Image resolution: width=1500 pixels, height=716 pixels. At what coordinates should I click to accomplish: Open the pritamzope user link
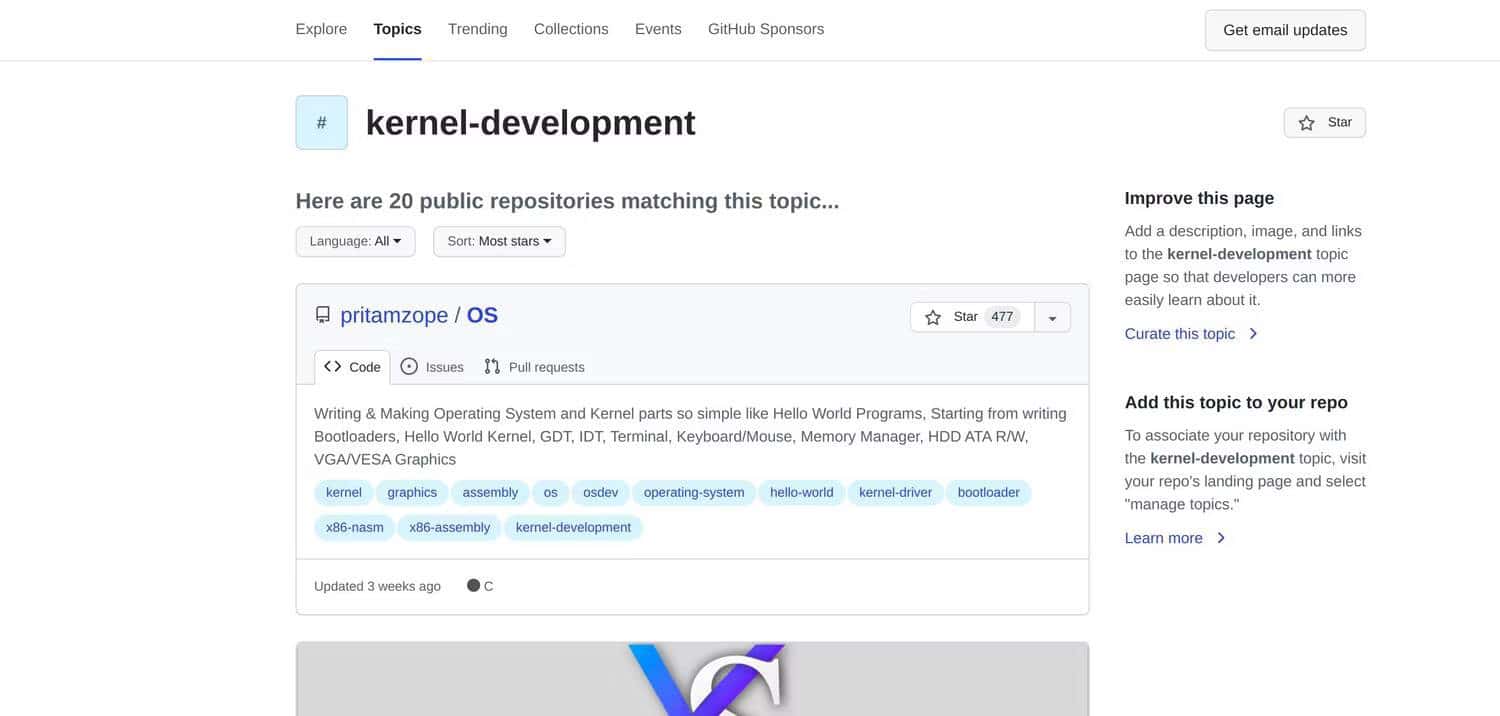tap(394, 315)
